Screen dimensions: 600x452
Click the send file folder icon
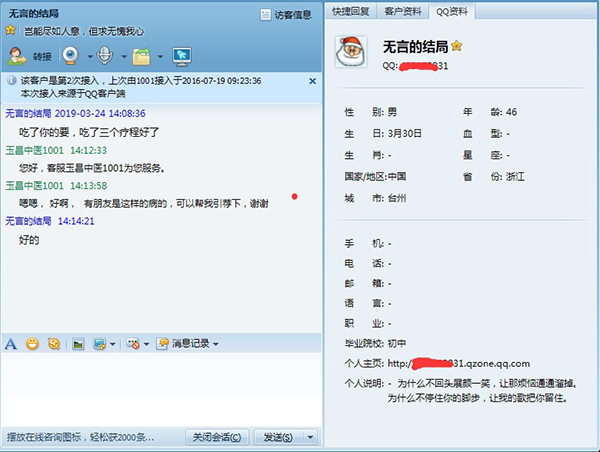(142, 56)
